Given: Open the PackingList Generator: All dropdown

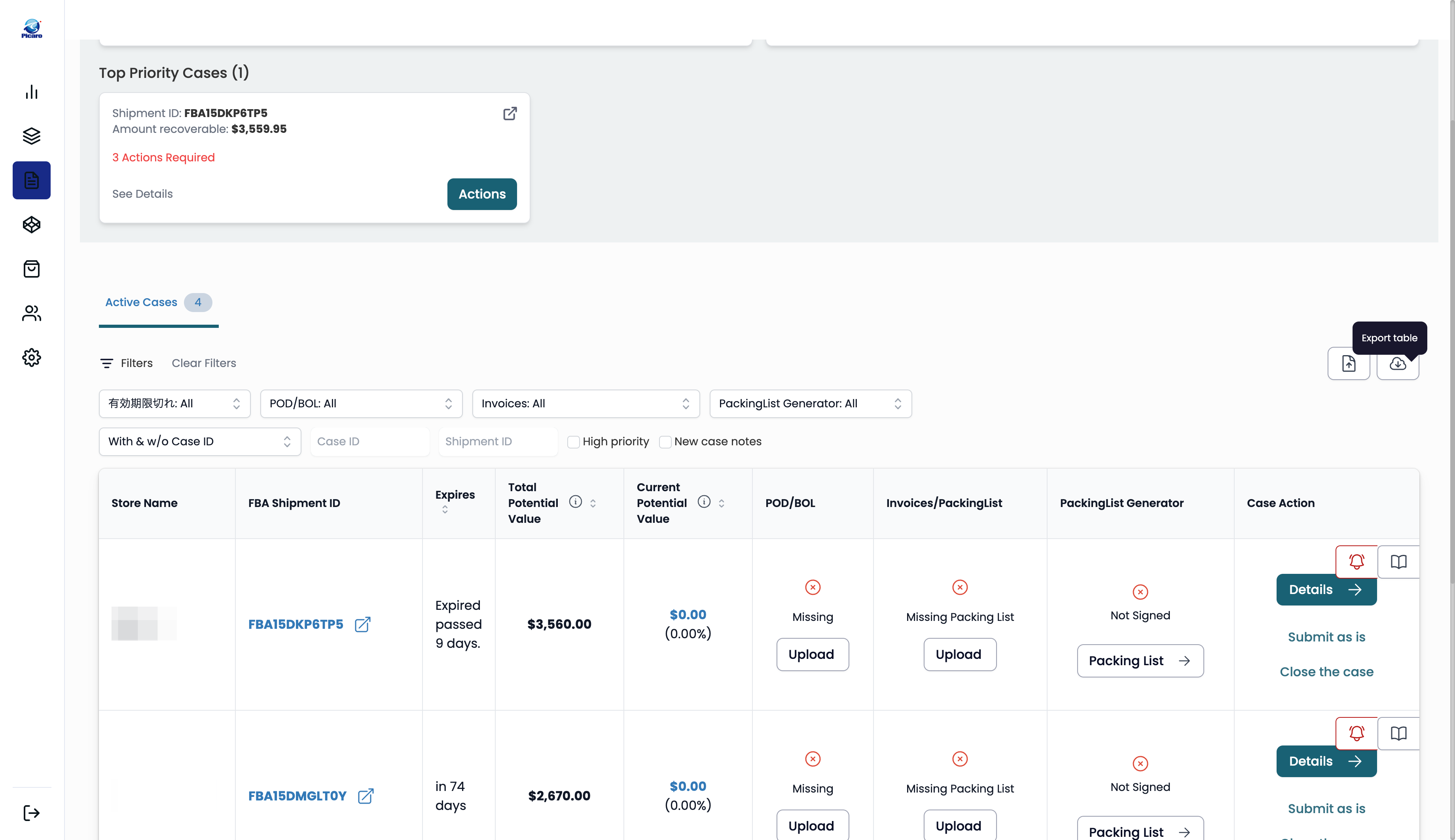Looking at the screenshot, I should (810, 404).
